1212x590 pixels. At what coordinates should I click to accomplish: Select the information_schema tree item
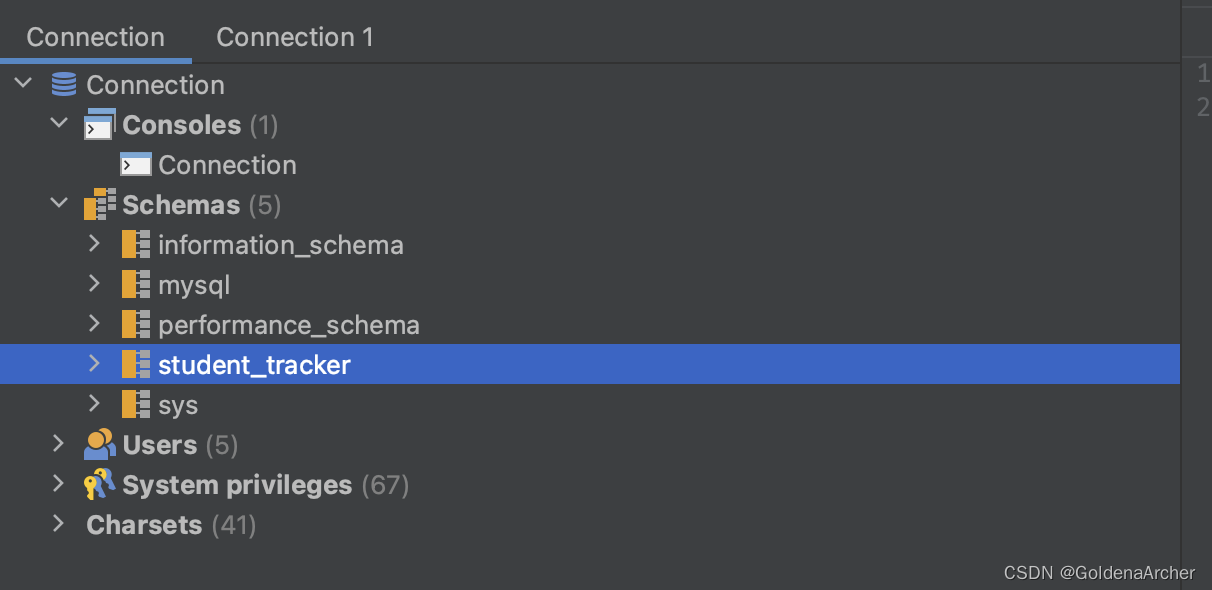[281, 244]
